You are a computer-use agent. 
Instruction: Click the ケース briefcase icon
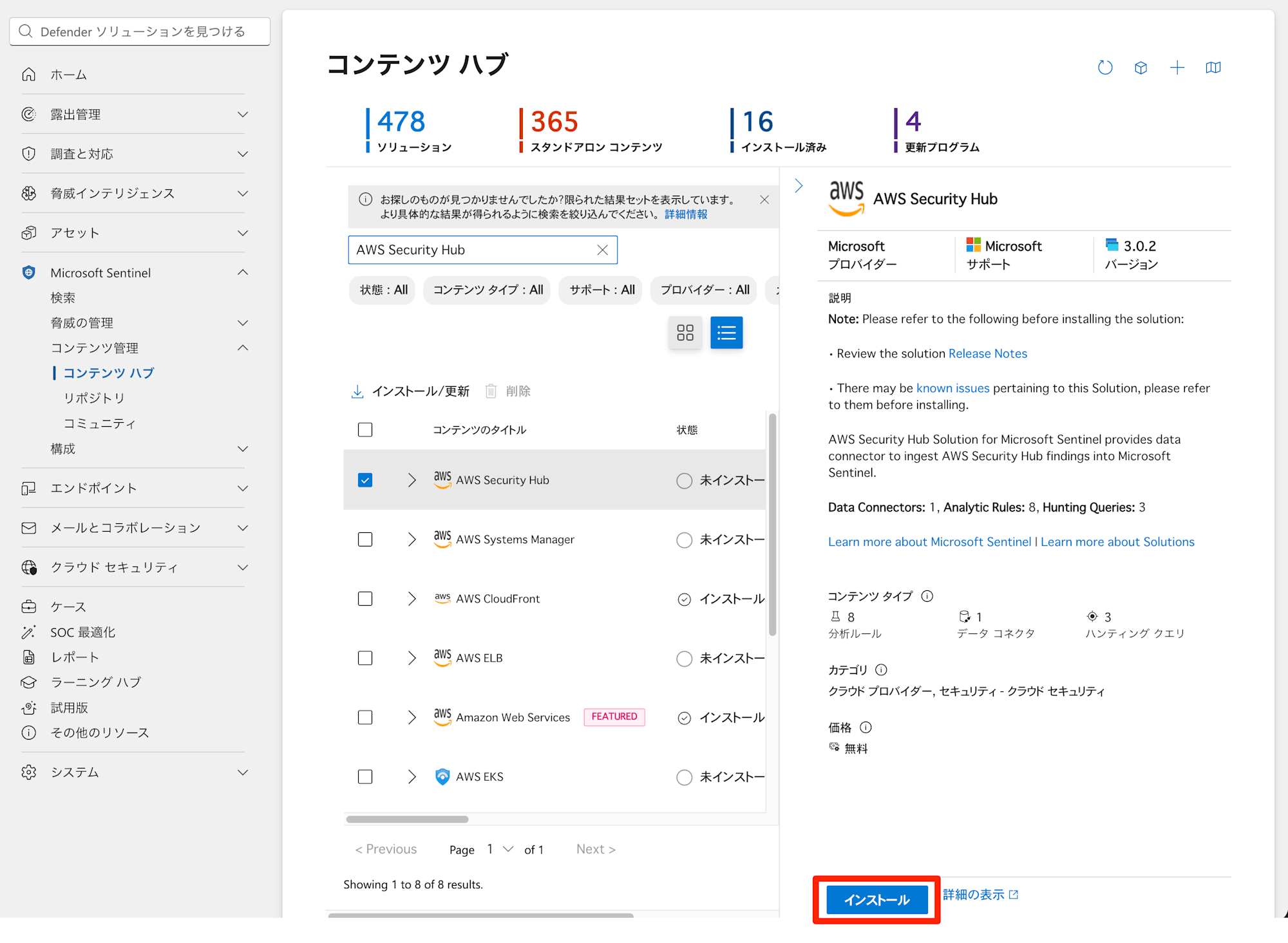tap(28, 606)
